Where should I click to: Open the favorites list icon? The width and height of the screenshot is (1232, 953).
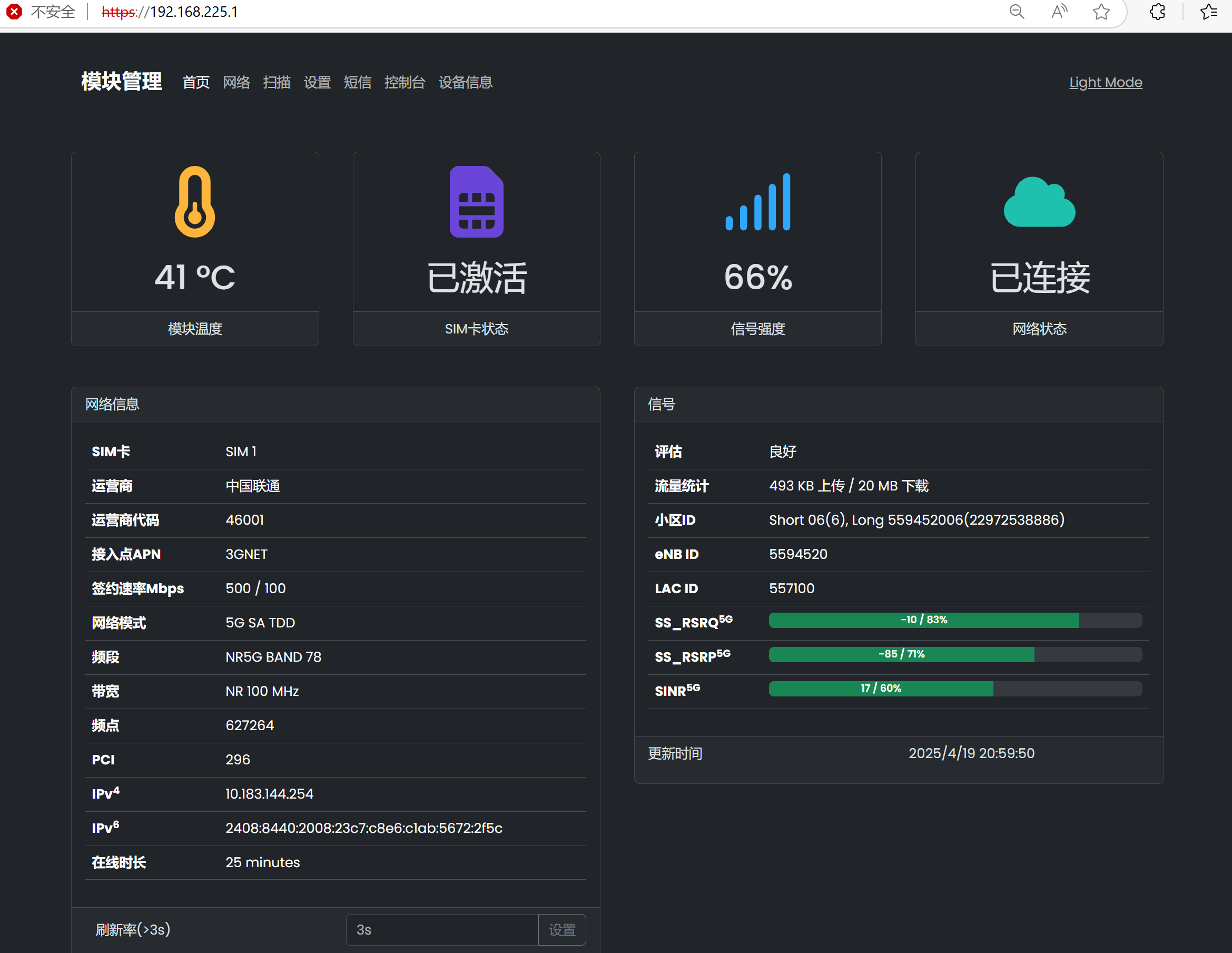click(1208, 12)
